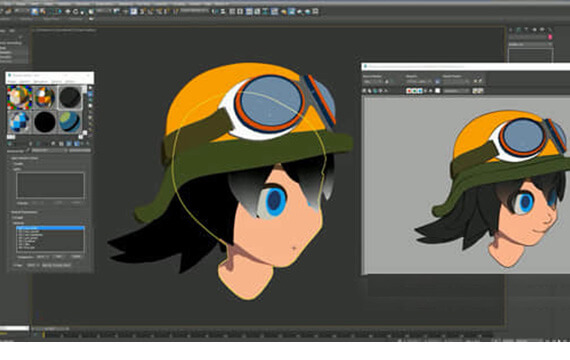Click Save Image icon in render window

point(364,91)
